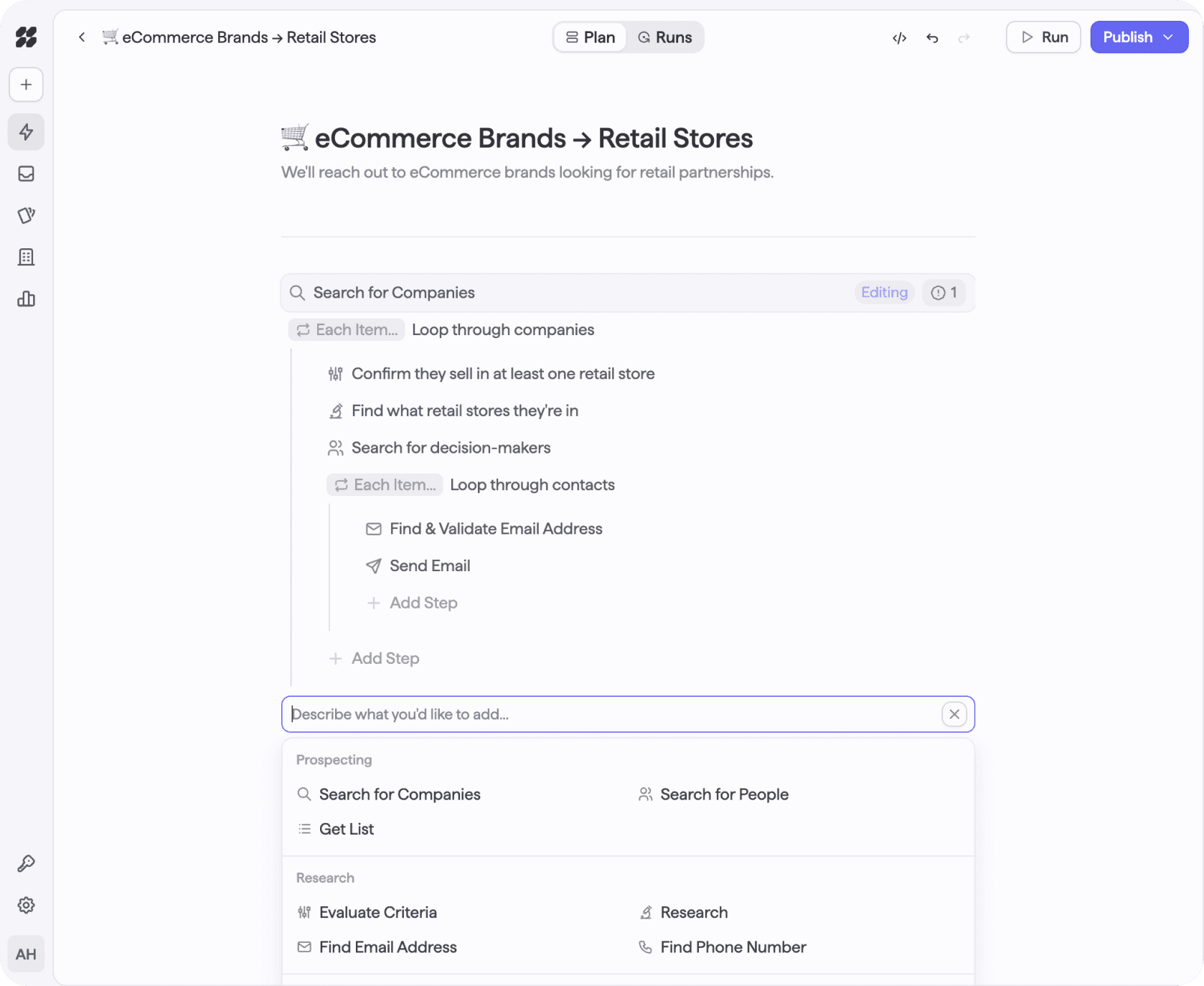Screen dimensions: 1204x986
Task: Click the redo arrow icon
Action: pyautogui.click(x=964, y=37)
